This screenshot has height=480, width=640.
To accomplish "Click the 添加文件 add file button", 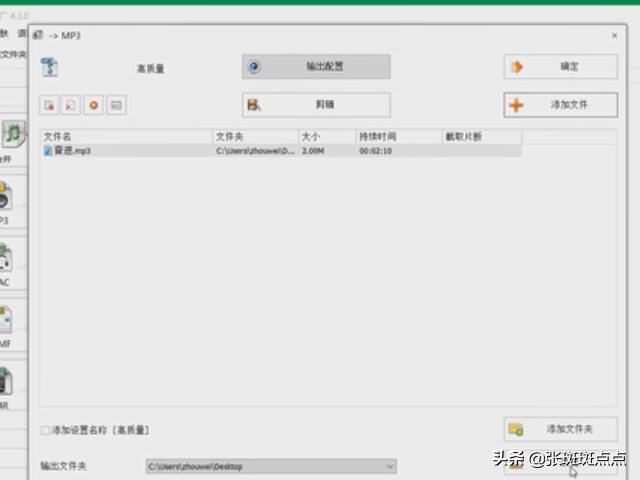I will [559, 105].
